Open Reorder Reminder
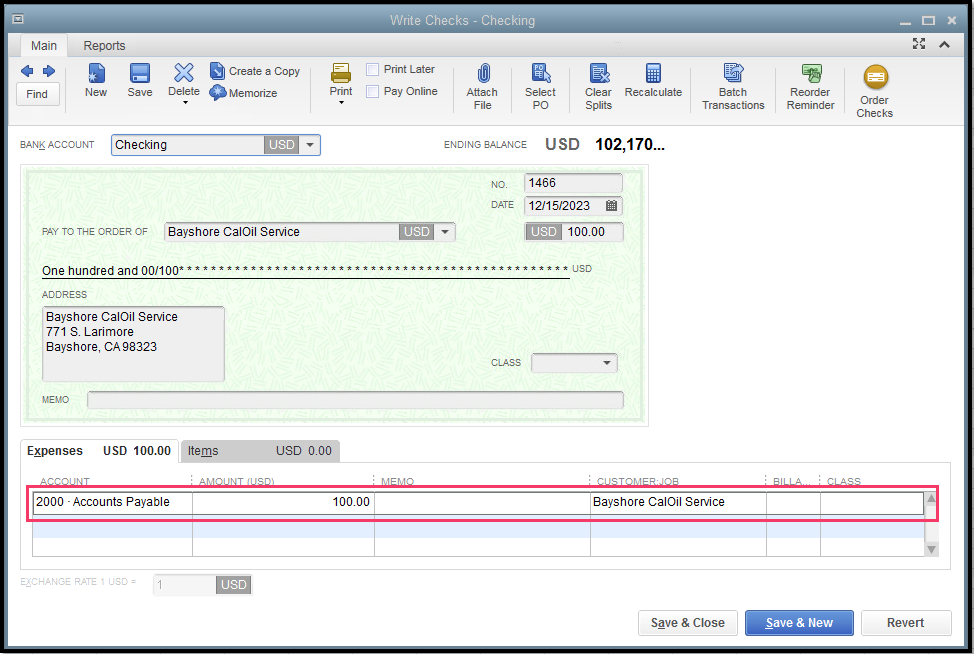The height and width of the screenshot is (654, 974). tap(811, 86)
